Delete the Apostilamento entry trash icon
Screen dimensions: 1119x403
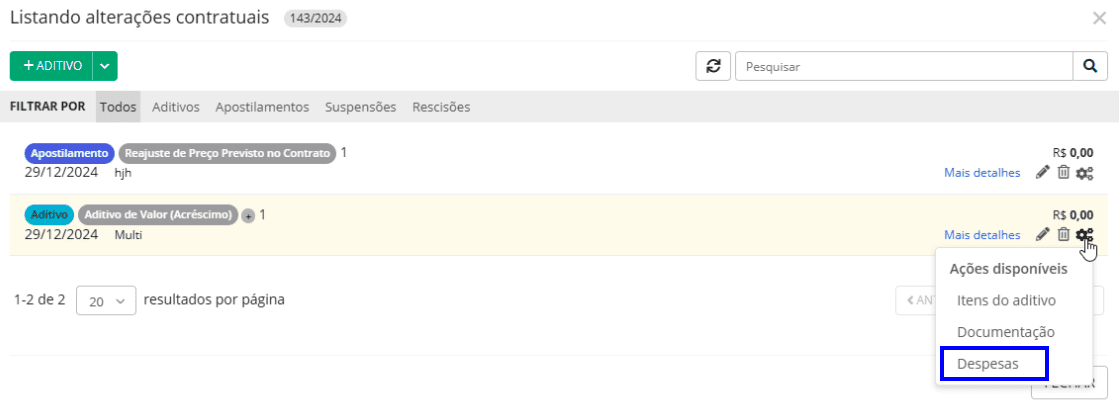click(1063, 172)
